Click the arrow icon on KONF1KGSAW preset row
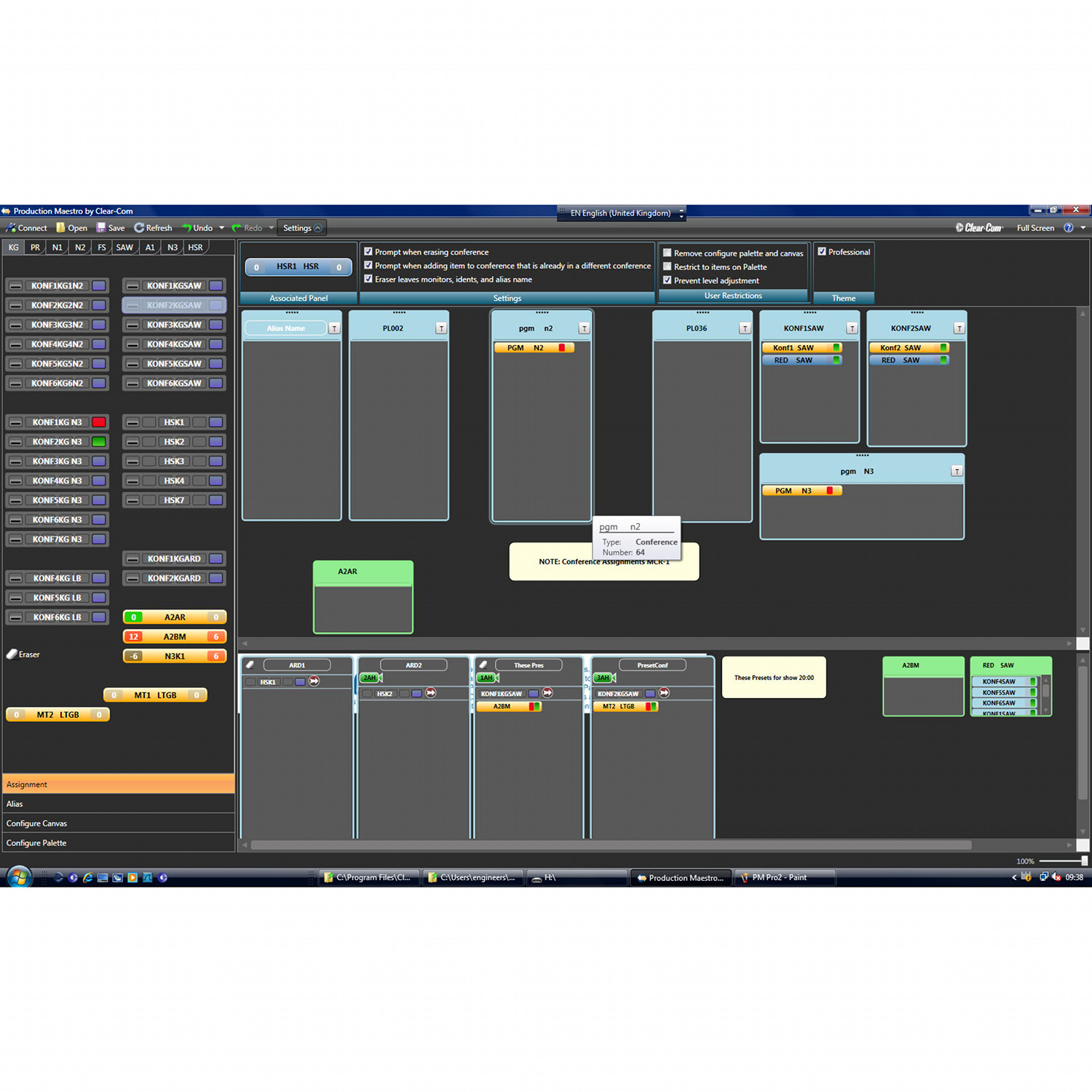Screen dimensions: 1092x1092 click(x=547, y=693)
